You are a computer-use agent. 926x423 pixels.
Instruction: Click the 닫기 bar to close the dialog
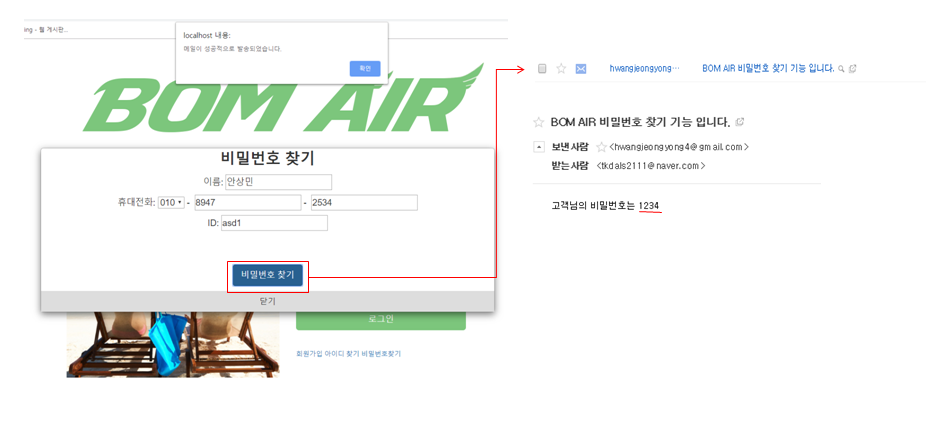268,301
